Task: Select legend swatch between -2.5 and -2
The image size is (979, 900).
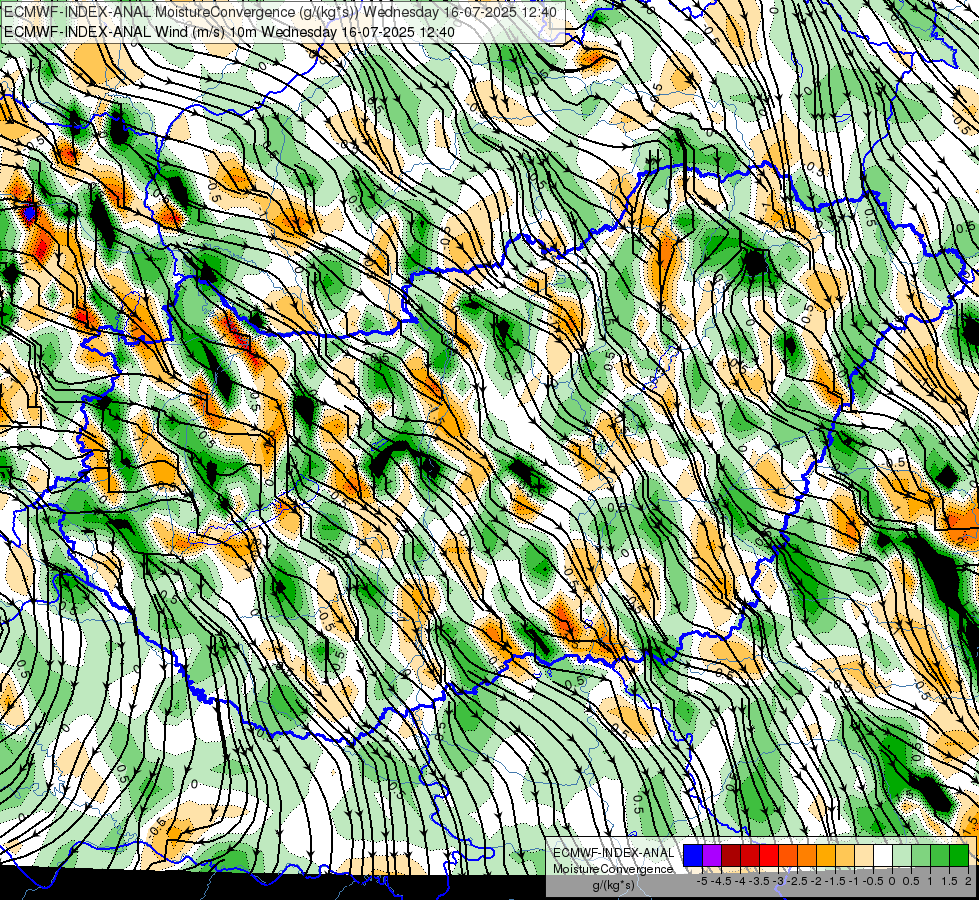Action: click(807, 855)
